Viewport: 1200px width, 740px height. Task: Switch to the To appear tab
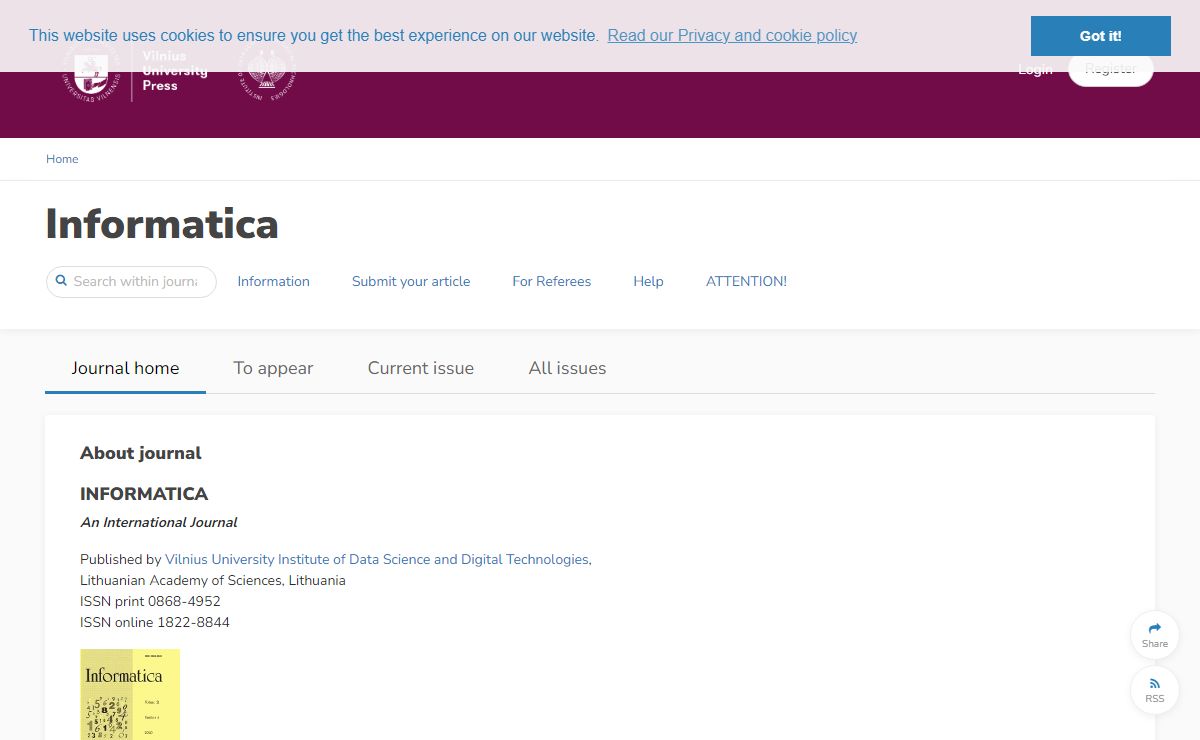click(x=273, y=368)
